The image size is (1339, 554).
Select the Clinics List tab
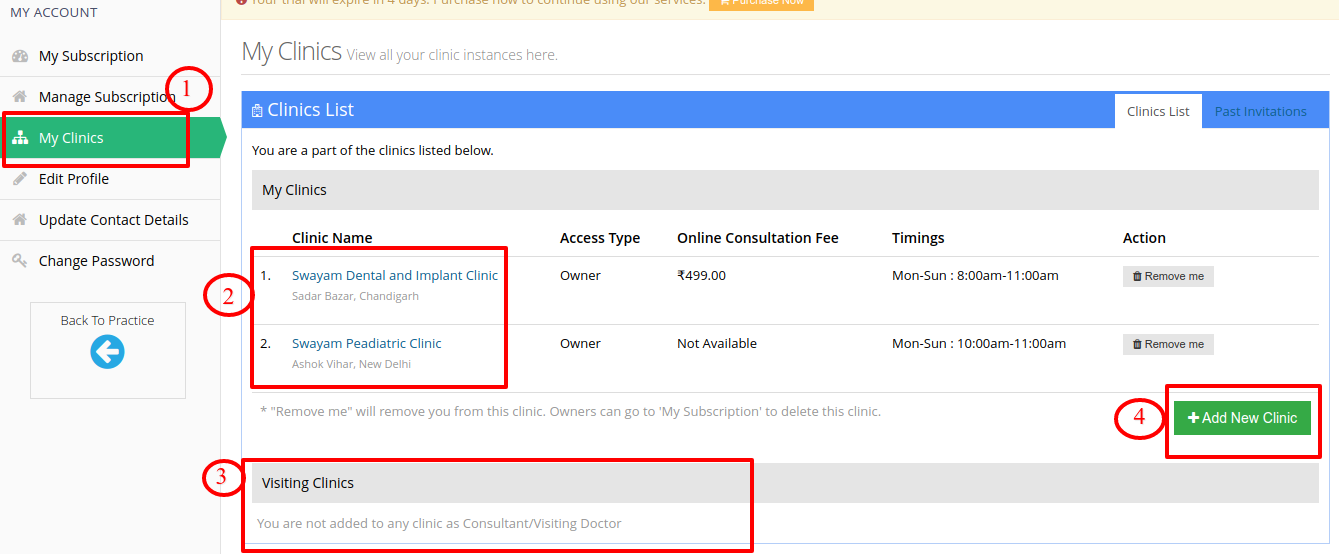point(1158,111)
